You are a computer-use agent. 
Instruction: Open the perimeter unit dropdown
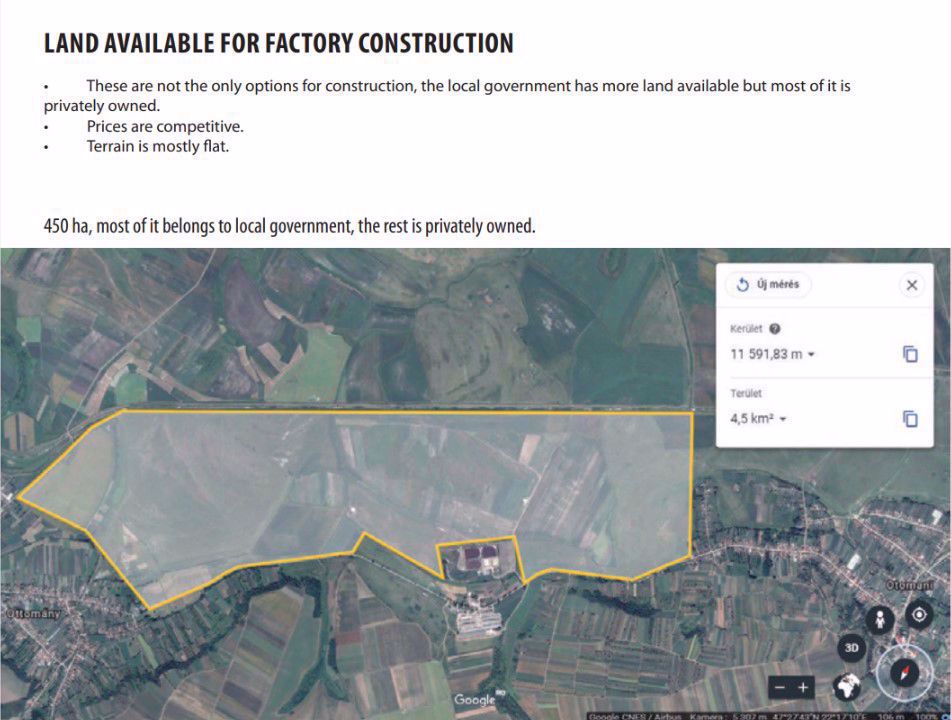click(812, 355)
